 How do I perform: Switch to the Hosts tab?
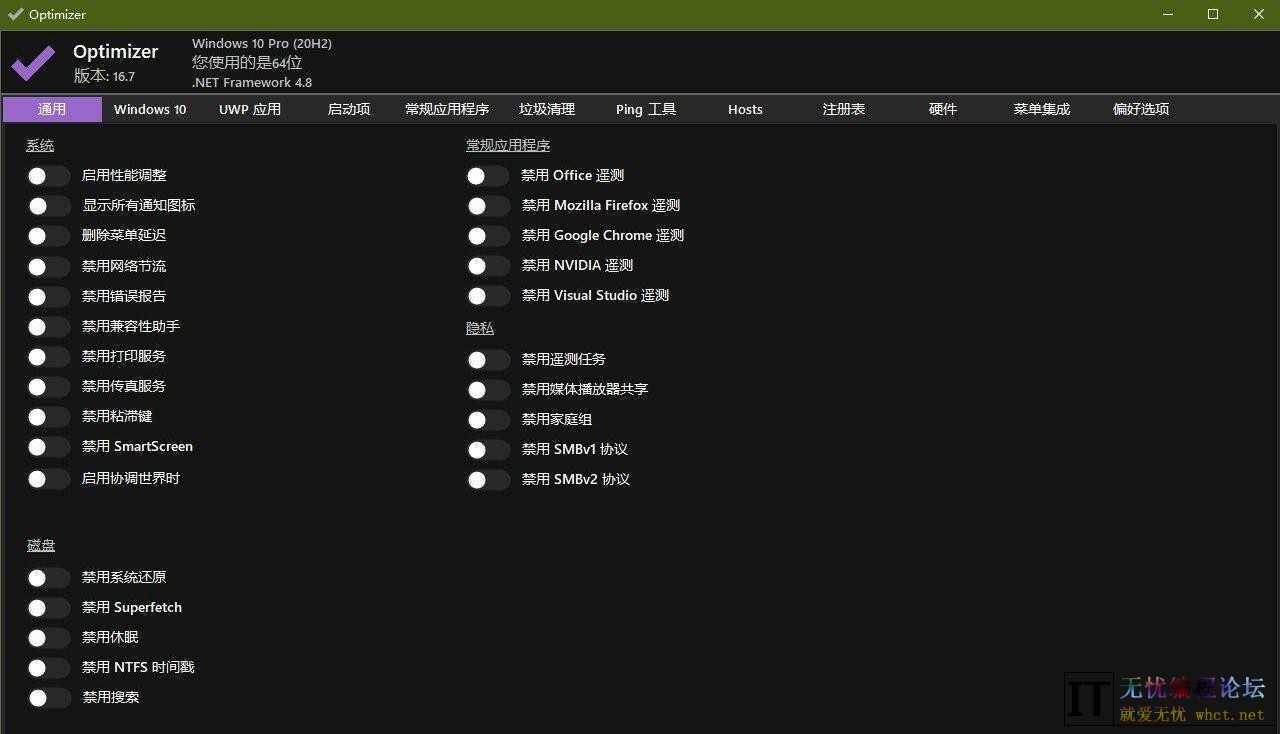click(745, 109)
